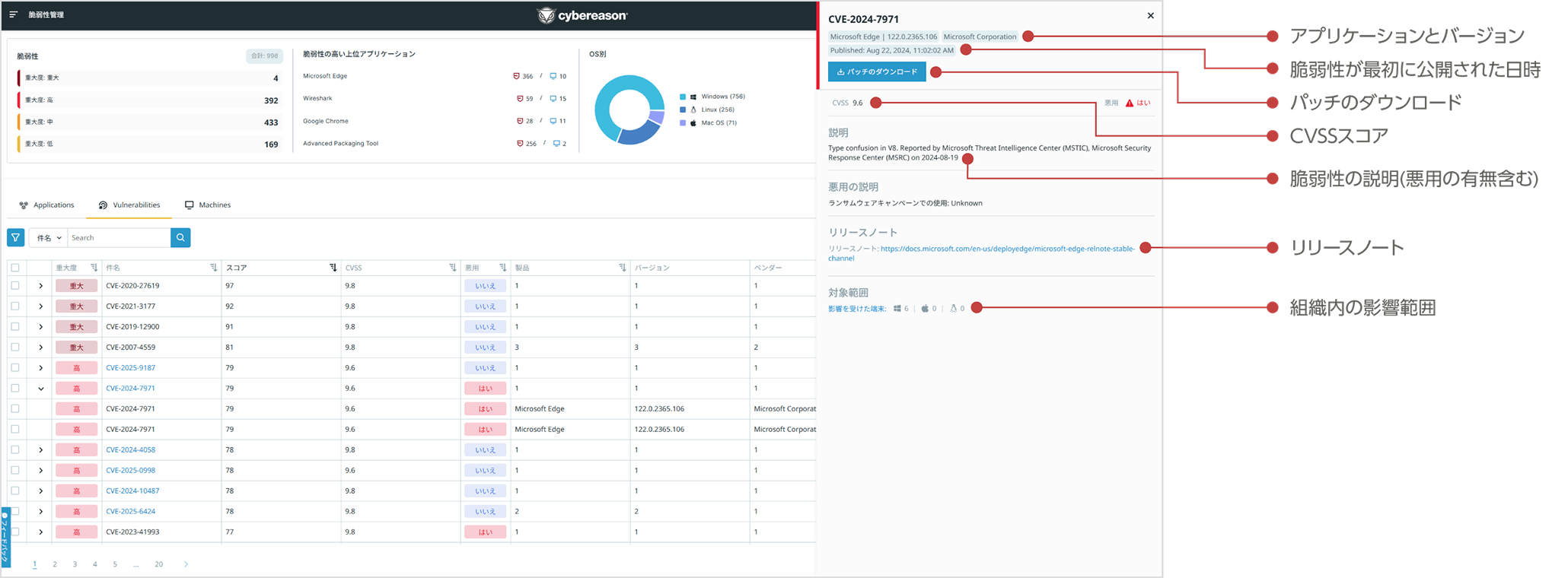Expand the CVE-2021-3177 row
Image resolution: width=1568 pixels, height=578 pixels.
(41, 306)
